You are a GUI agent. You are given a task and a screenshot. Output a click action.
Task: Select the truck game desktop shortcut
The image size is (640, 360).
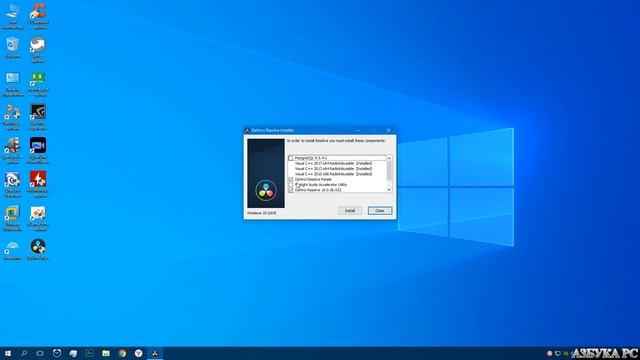pyautogui.click(x=12, y=151)
